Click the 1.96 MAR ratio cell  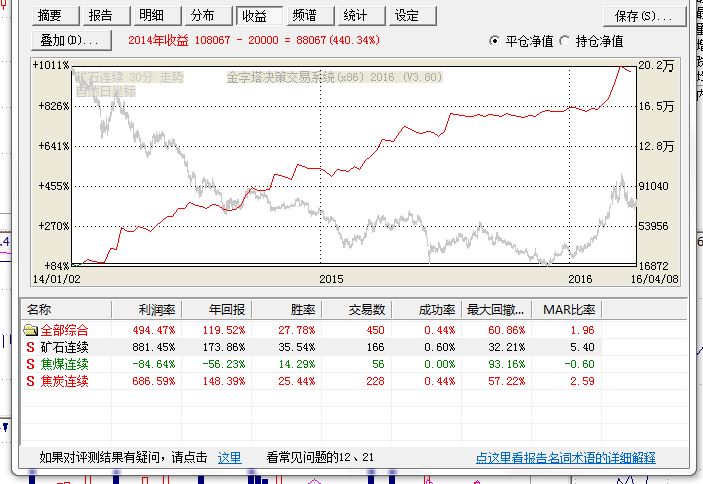point(582,330)
